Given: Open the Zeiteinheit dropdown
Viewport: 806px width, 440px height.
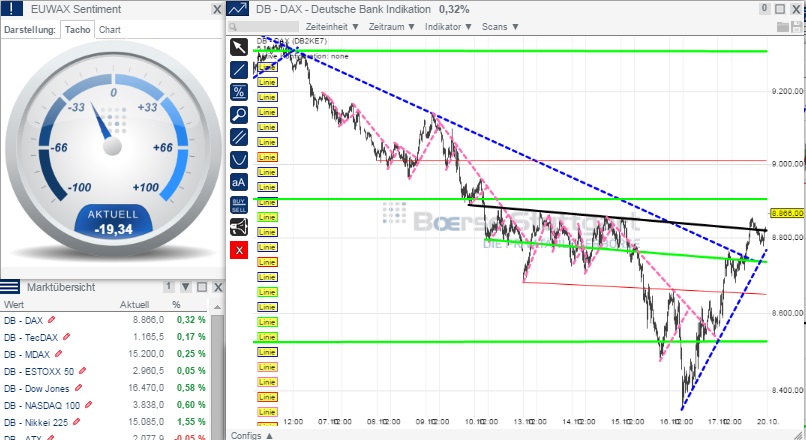Looking at the screenshot, I should [x=332, y=27].
